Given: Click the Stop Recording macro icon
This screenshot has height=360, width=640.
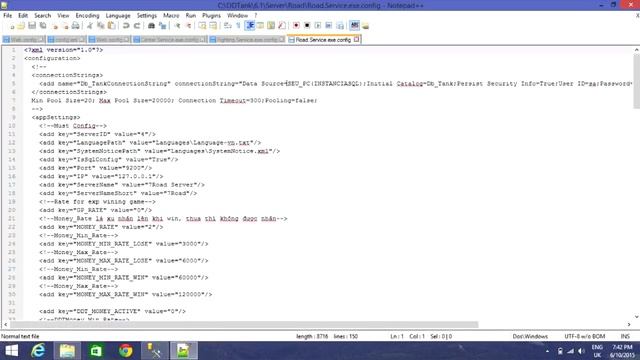Looking at the screenshot, I should coord(307,26).
